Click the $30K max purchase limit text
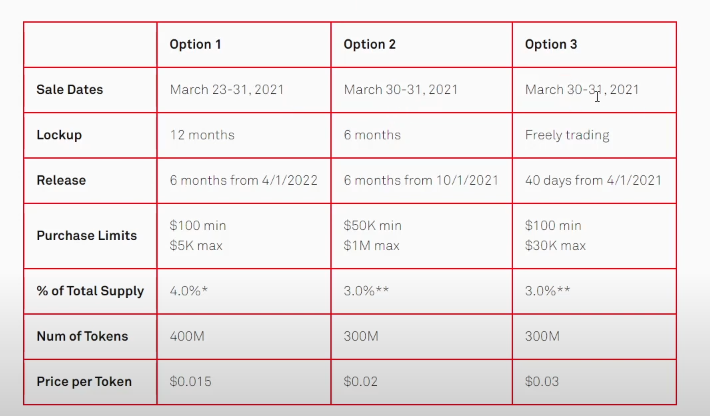 (x=555, y=245)
